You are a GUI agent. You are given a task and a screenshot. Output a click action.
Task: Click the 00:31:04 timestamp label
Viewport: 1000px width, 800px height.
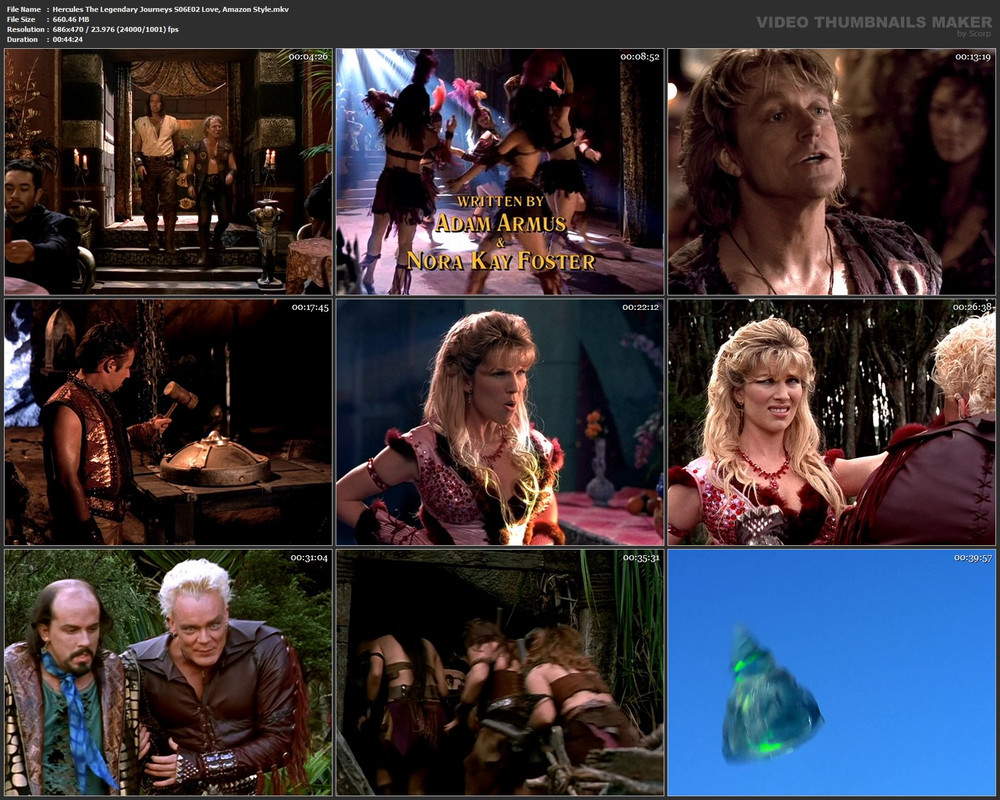[x=309, y=558]
